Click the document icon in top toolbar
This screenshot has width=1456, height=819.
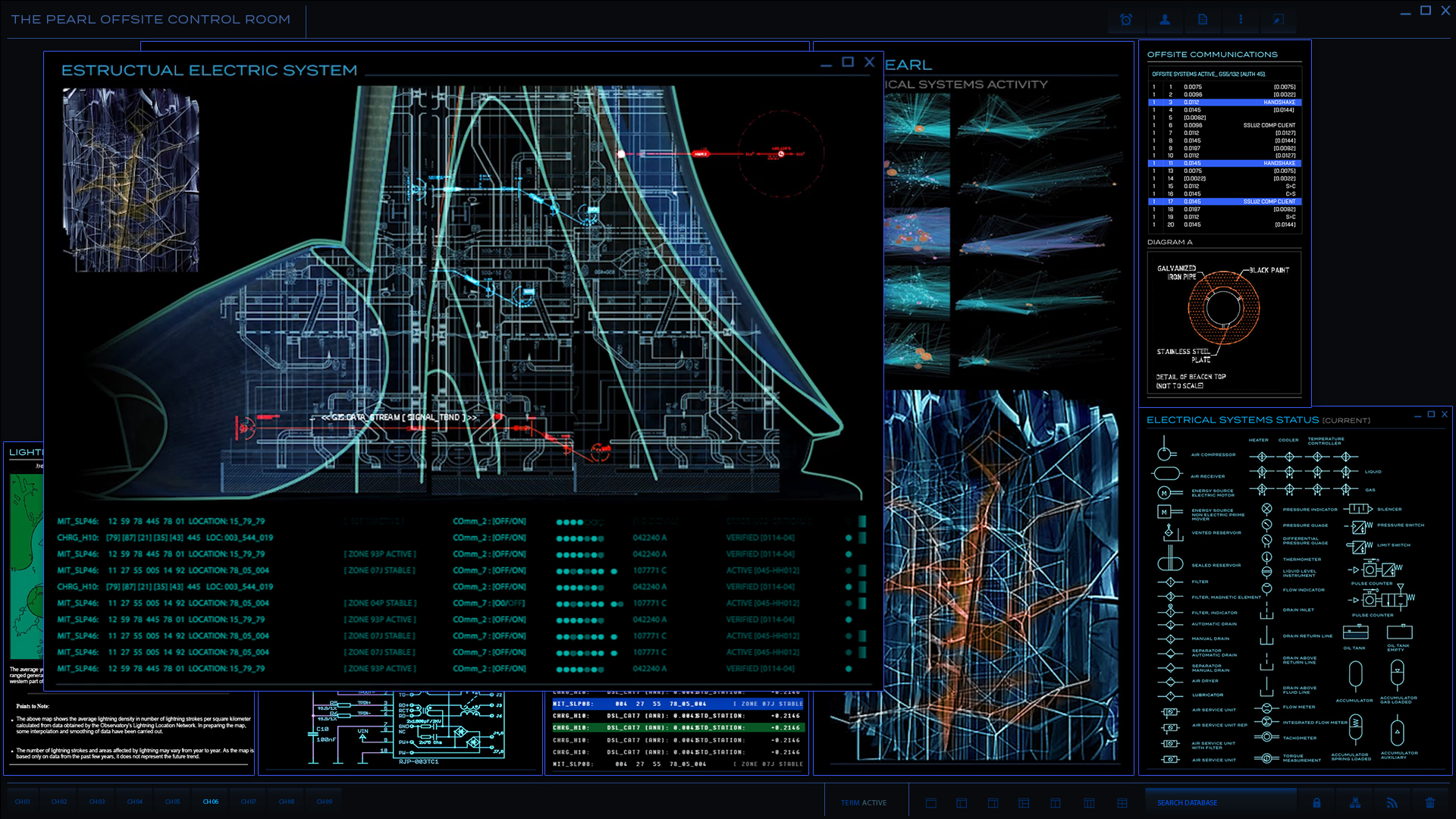[x=1203, y=20]
